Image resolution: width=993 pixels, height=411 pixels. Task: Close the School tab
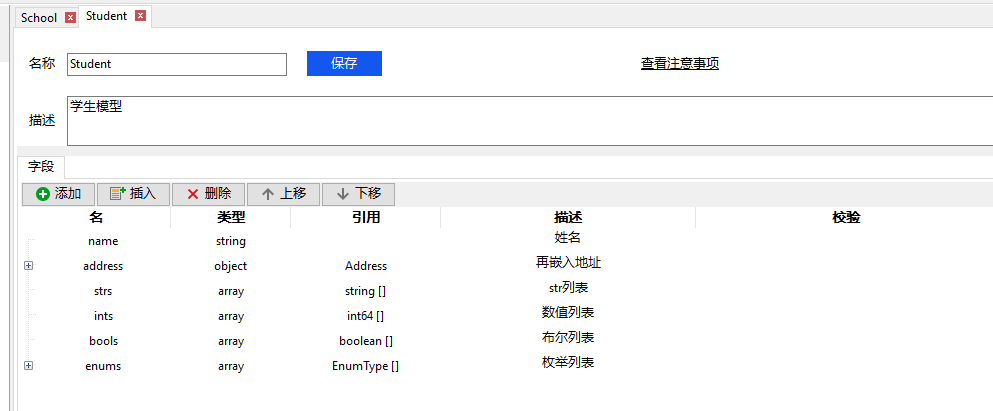70,18
